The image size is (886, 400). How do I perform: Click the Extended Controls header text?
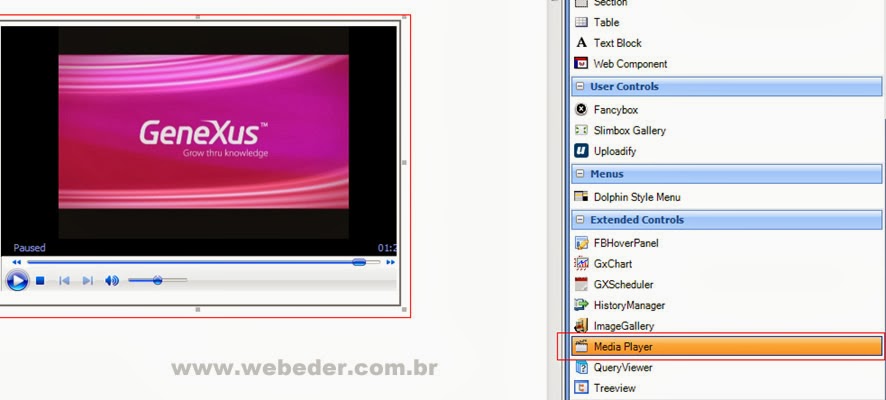point(637,220)
